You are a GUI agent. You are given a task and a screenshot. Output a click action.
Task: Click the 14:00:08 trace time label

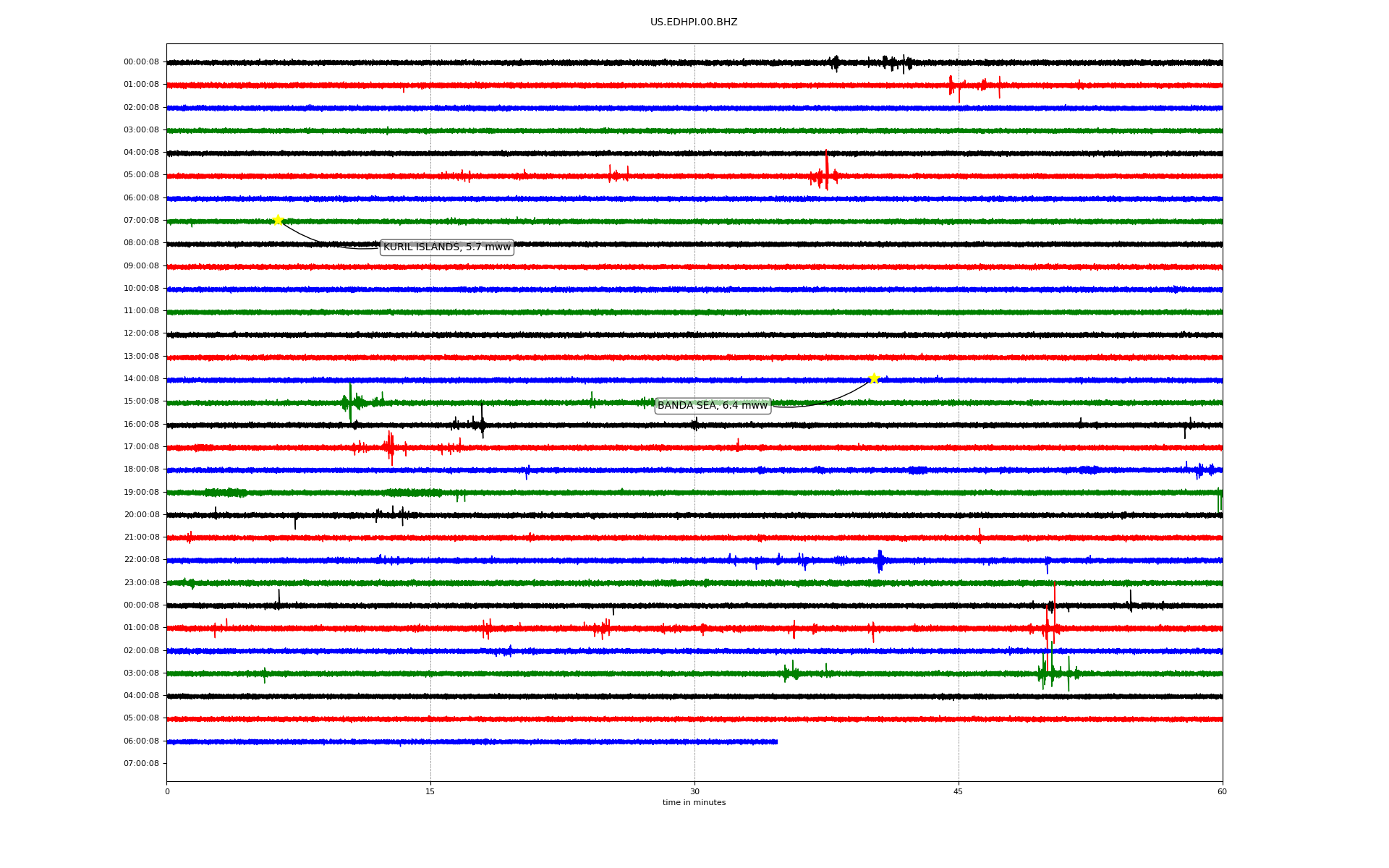pyautogui.click(x=141, y=378)
